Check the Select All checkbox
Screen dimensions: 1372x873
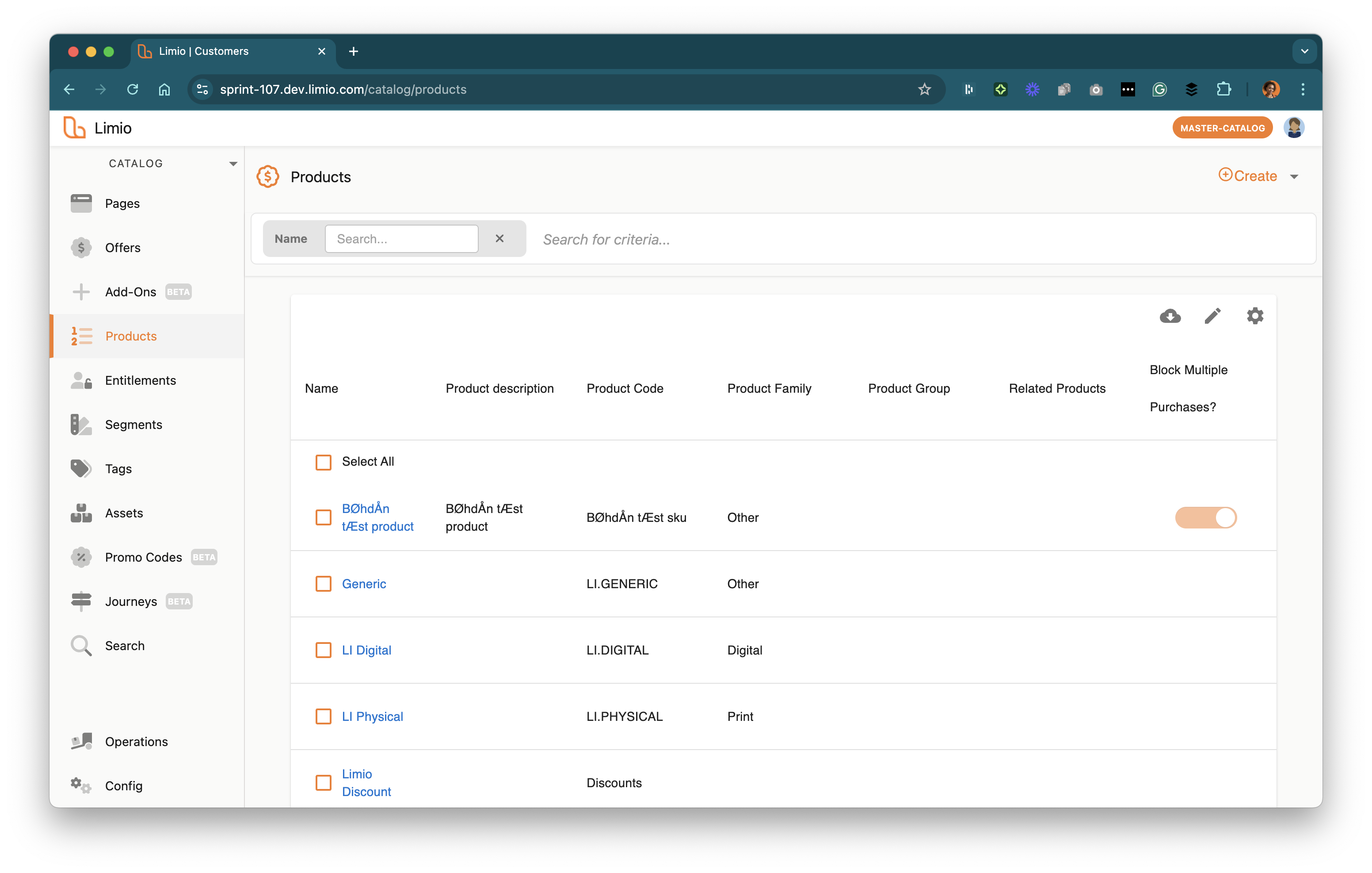coord(323,462)
